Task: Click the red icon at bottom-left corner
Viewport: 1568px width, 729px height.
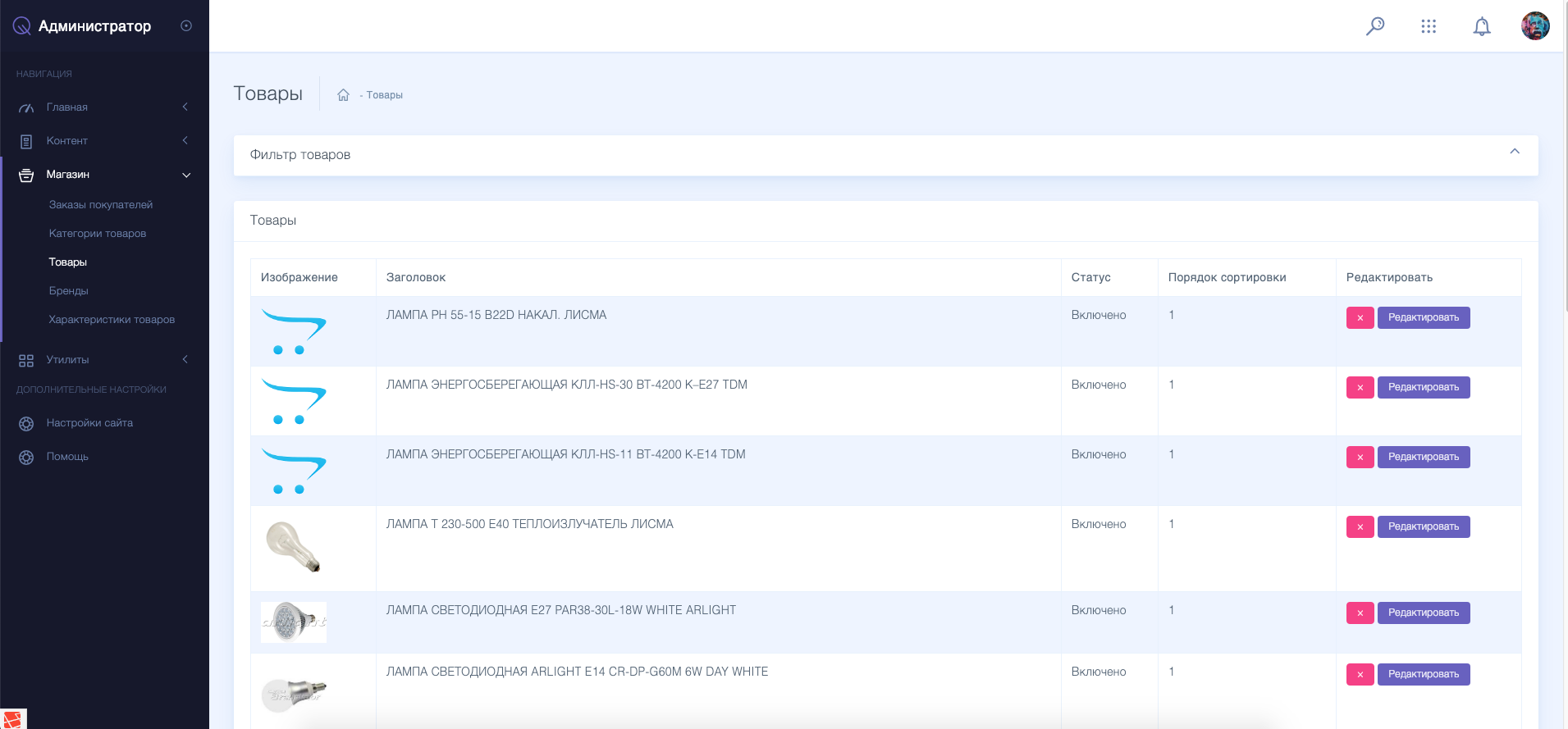Action: click(13, 718)
